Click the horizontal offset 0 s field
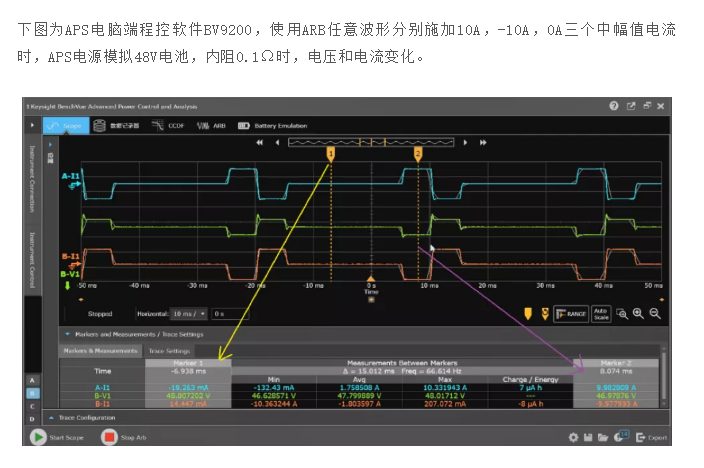 [x=229, y=313]
